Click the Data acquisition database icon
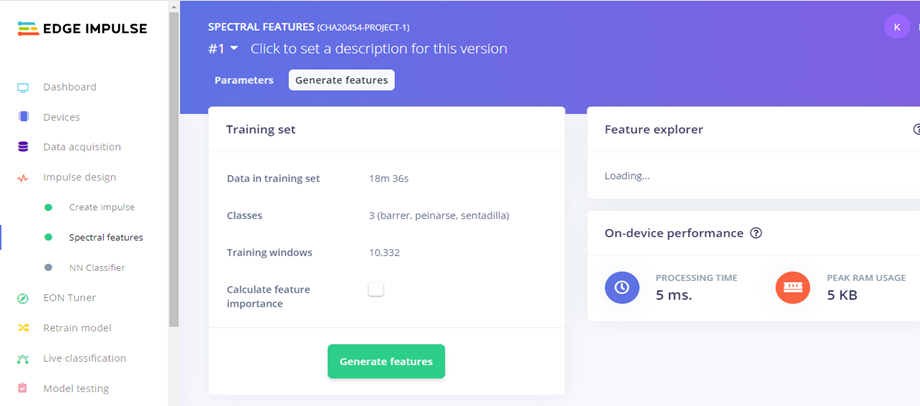The image size is (920, 406). point(23,147)
